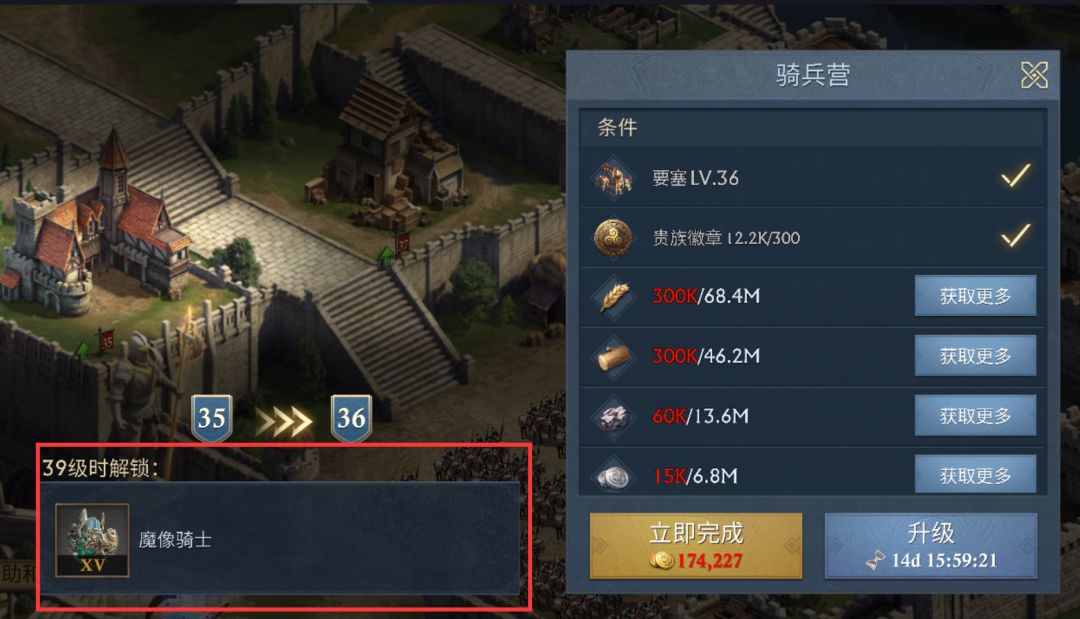Click the stone ore resource icon
1080x619 pixels.
click(613, 417)
